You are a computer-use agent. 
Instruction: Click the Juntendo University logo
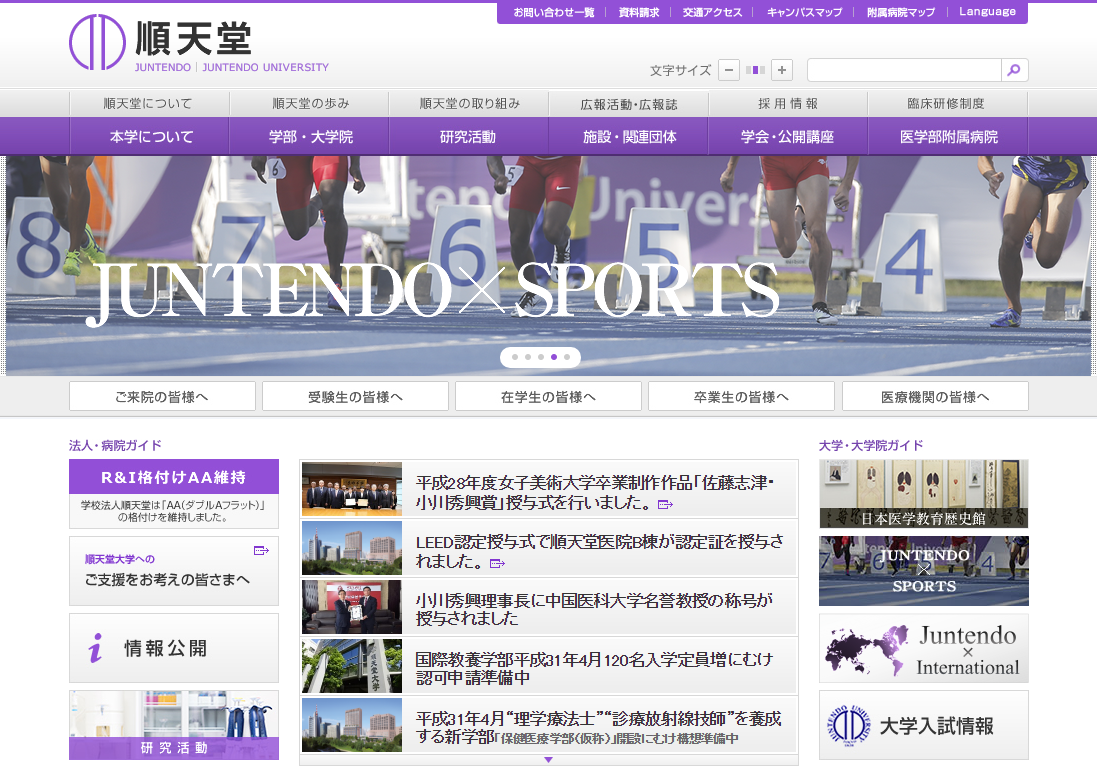(x=199, y=43)
